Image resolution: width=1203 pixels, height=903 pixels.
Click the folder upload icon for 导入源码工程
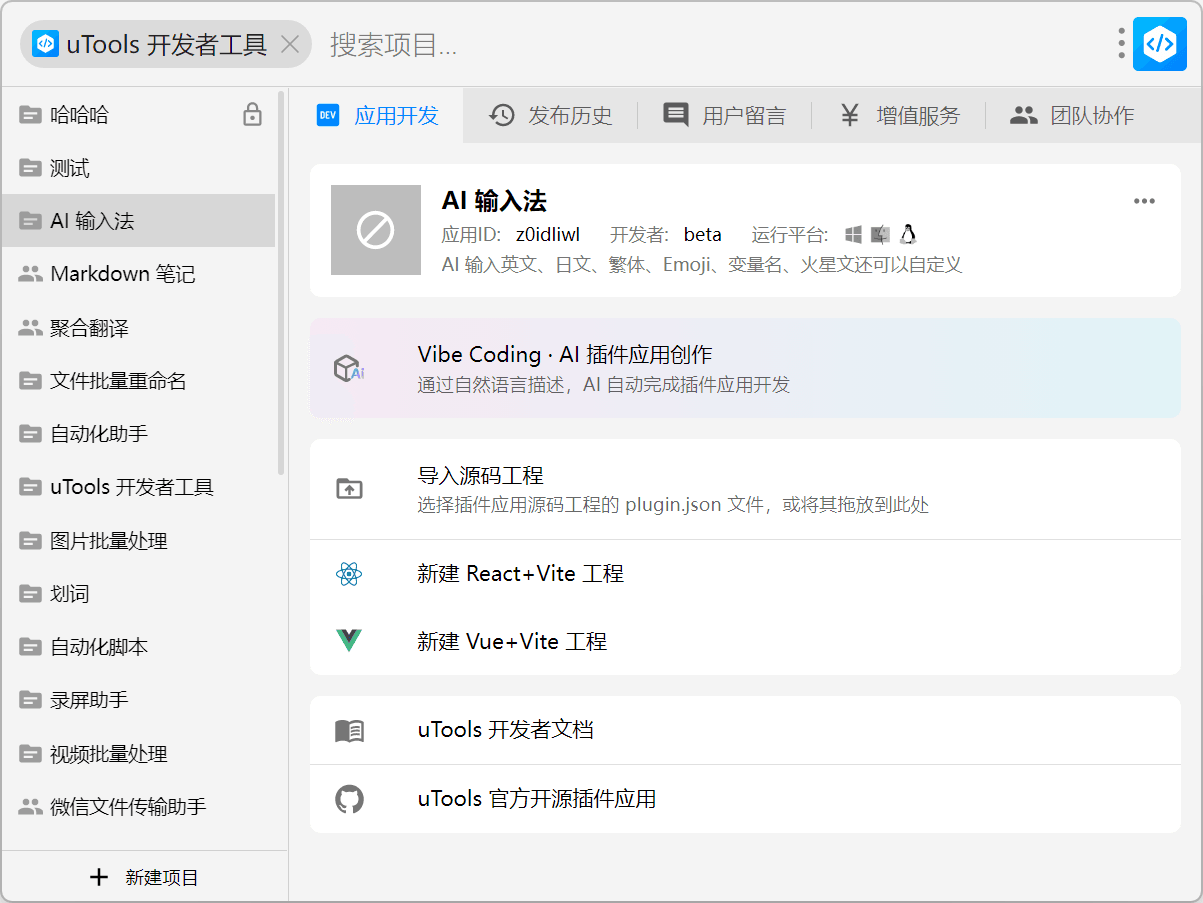[349, 489]
